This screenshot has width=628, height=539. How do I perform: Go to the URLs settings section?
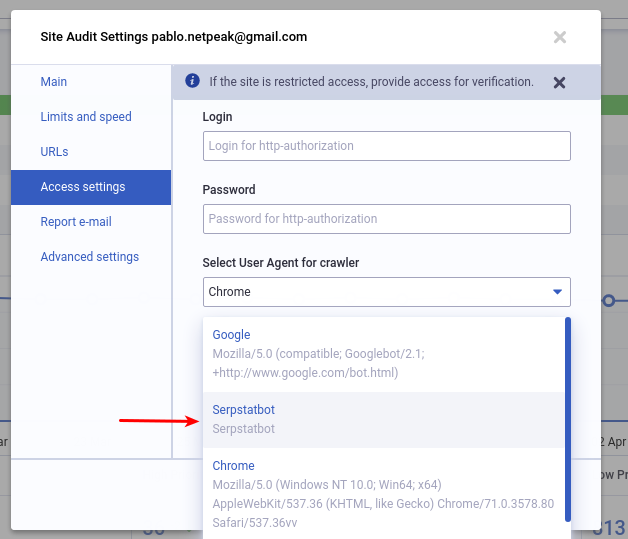54,152
